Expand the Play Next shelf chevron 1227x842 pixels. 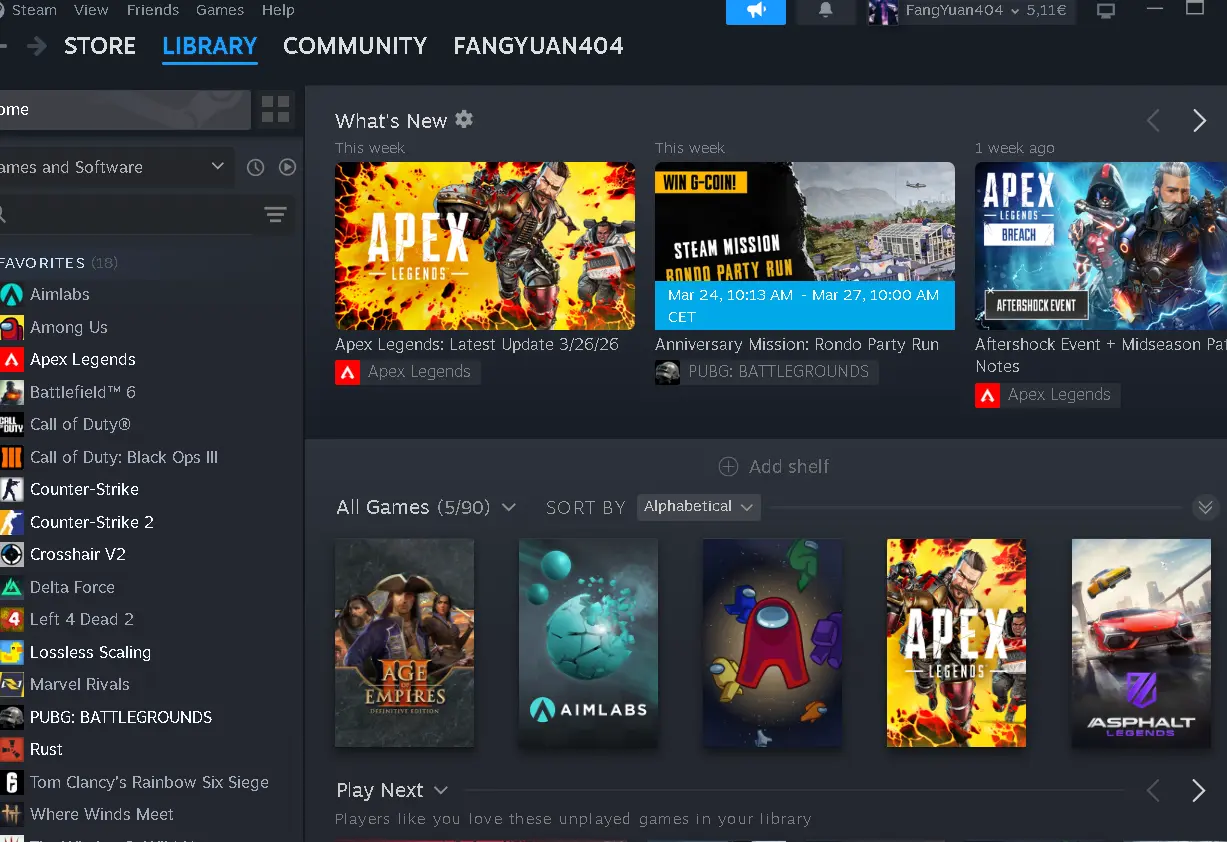[441, 790]
